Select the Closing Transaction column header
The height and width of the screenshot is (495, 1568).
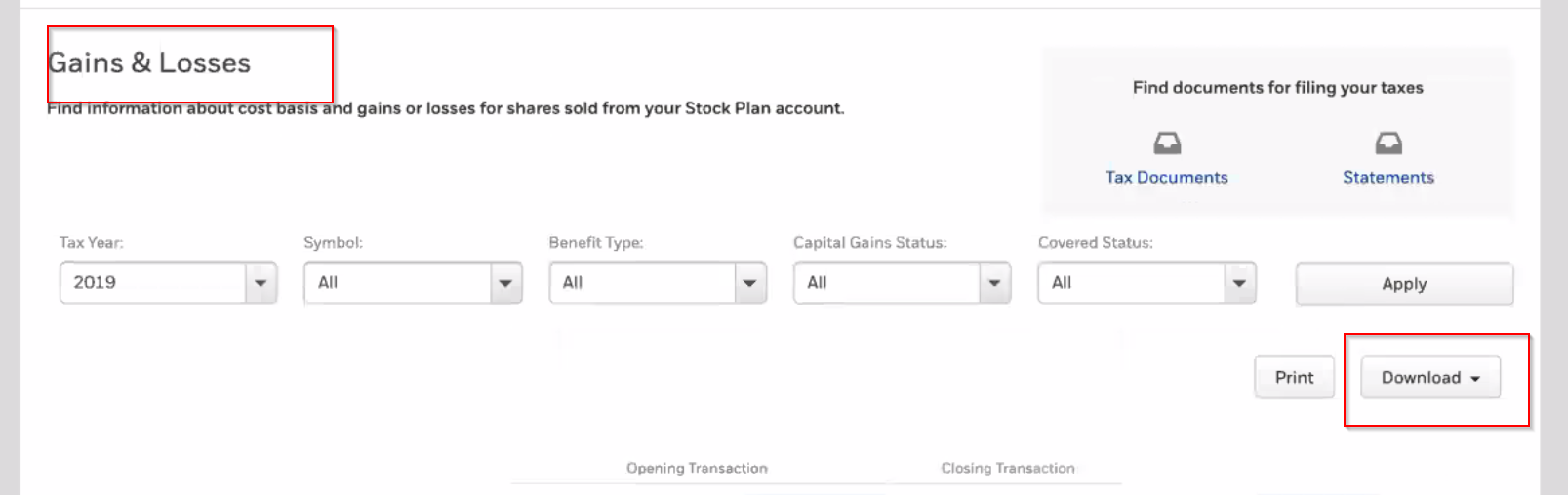coord(1008,469)
